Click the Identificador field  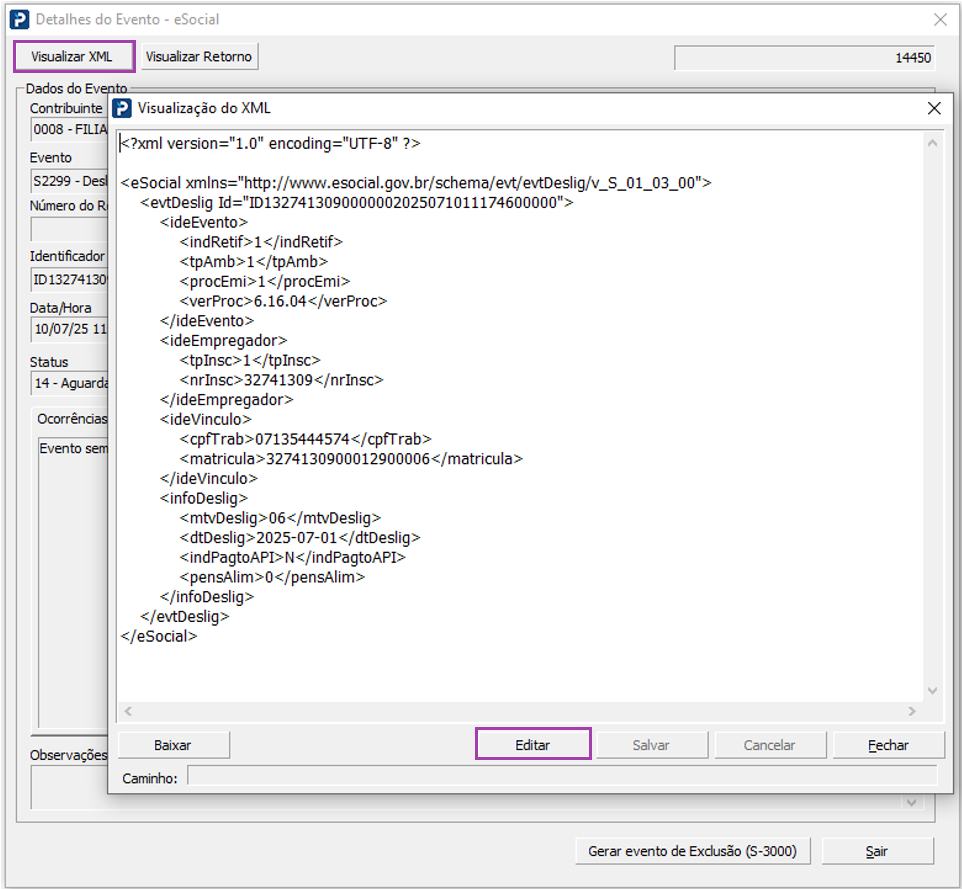click(x=69, y=280)
